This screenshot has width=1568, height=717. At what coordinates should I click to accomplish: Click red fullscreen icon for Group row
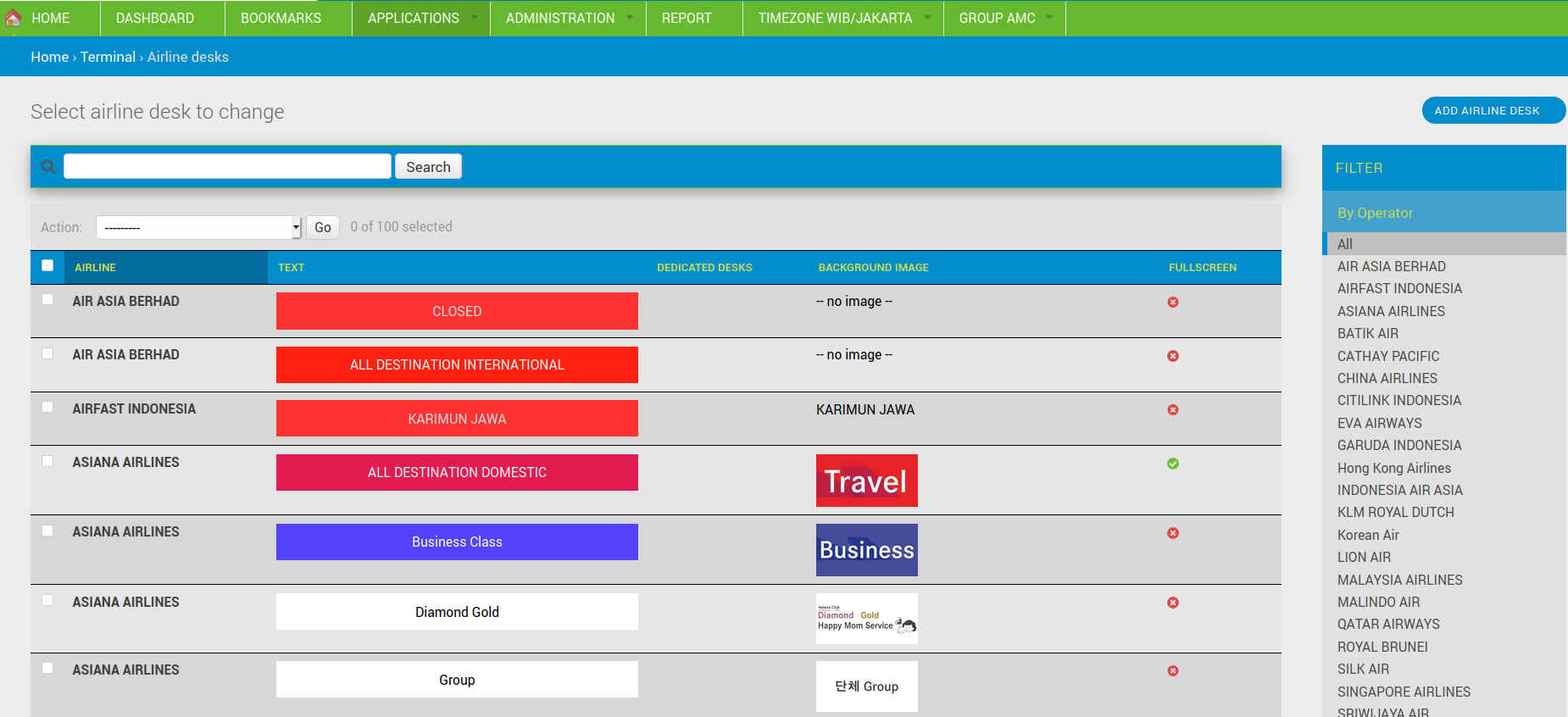(1173, 671)
